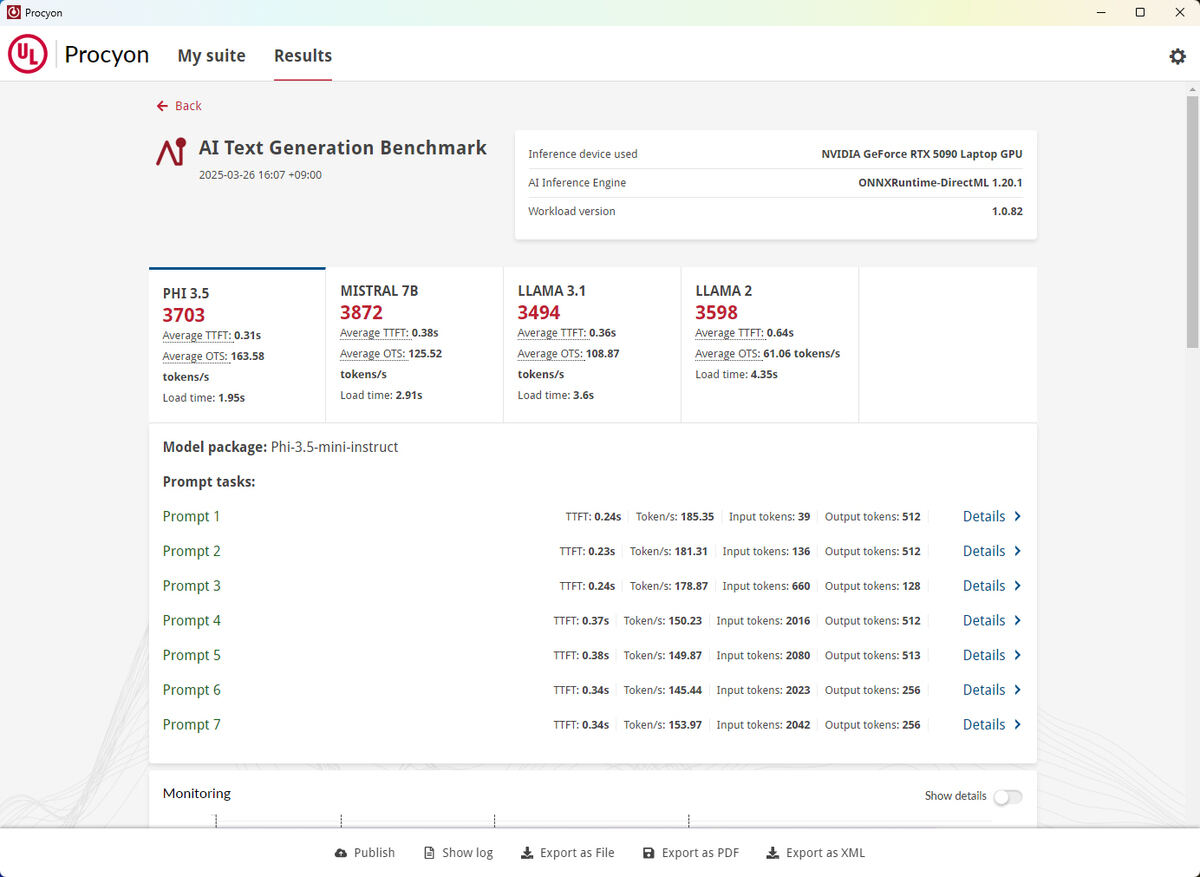Click the Prompt 7 label

(x=192, y=725)
